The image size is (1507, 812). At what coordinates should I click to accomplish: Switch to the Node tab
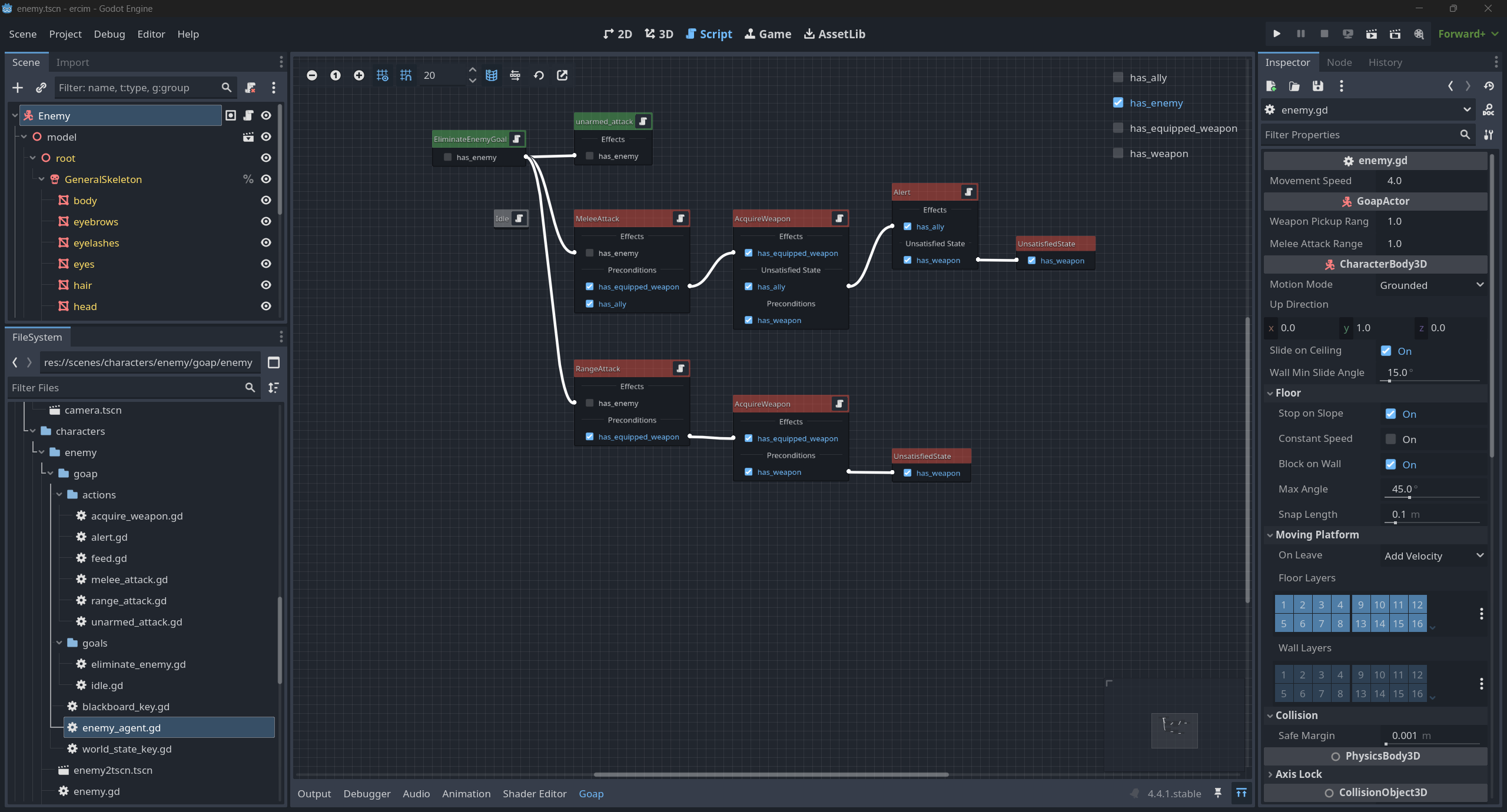point(1339,62)
